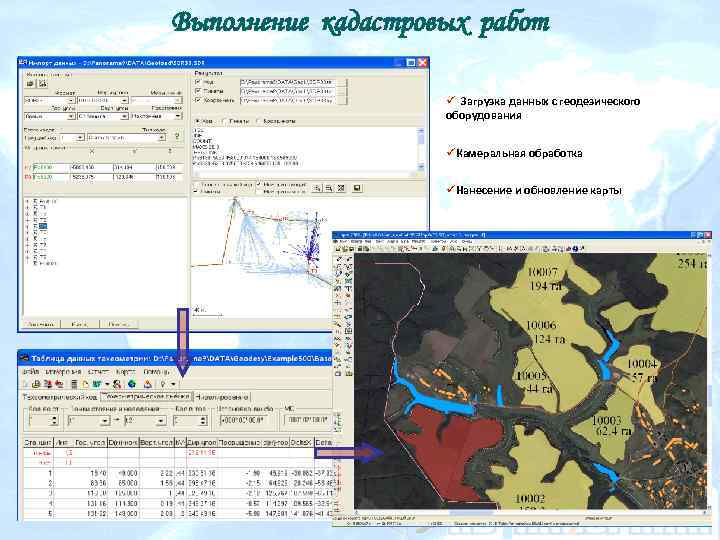Toggle the first checkbox under Результат
This screenshot has width=720, height=540.
coord(198,83)
